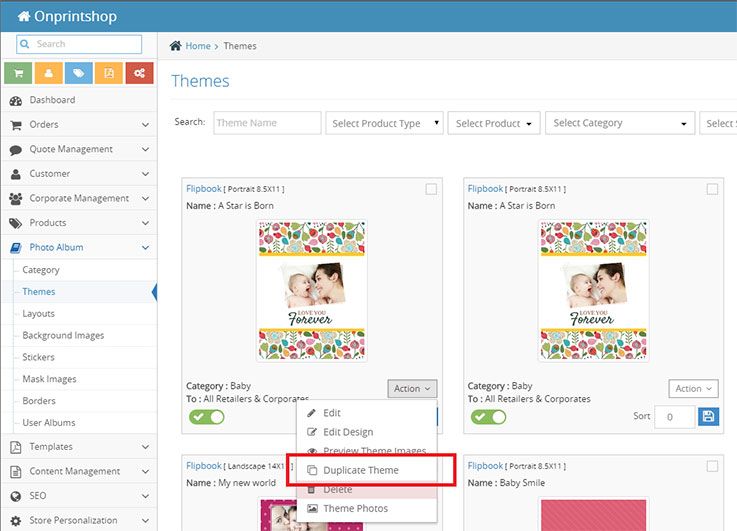The width and height of the screenshot is (737, 531).
Task: Open the Select Product Type dropdown
Action: click(385, 123)
